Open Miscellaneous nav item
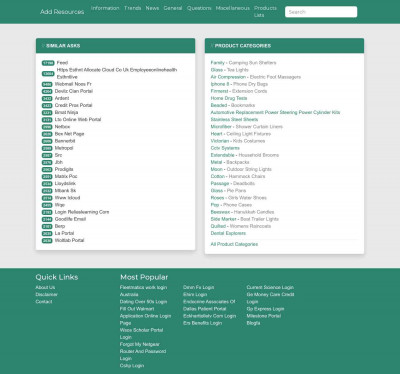Screen dimensions: 400x374 (233, 8)
